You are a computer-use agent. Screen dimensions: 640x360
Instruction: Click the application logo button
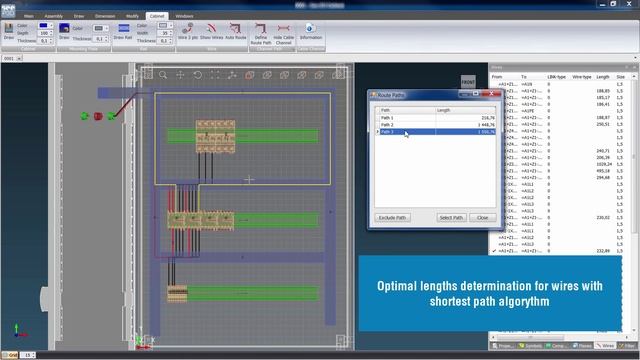pyautogui.click(x=8, y=11)
